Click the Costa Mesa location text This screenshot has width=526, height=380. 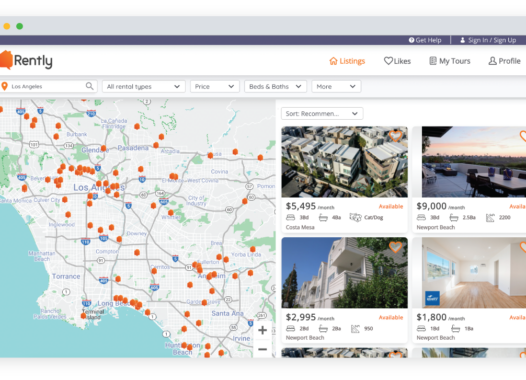pos(300,227)
